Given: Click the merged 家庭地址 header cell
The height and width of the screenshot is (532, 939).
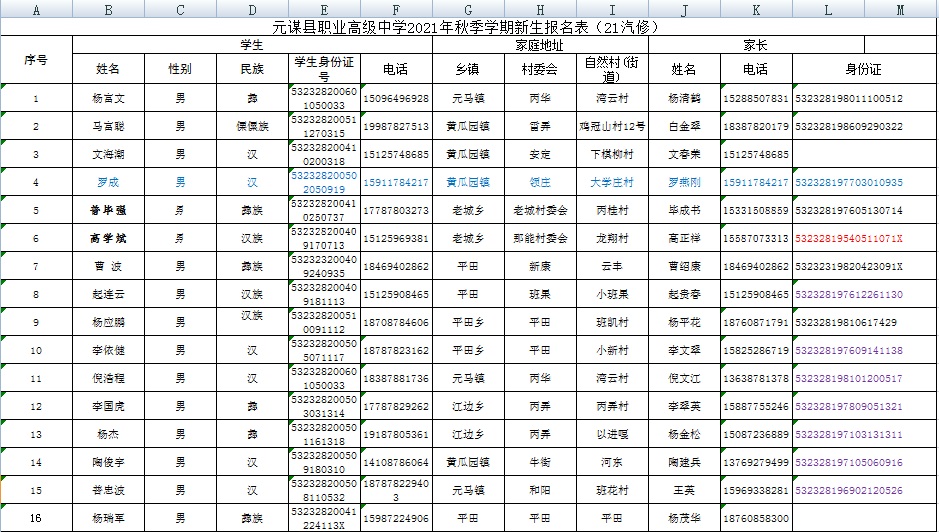Looking at the screenshot, I should click(540, 45).
